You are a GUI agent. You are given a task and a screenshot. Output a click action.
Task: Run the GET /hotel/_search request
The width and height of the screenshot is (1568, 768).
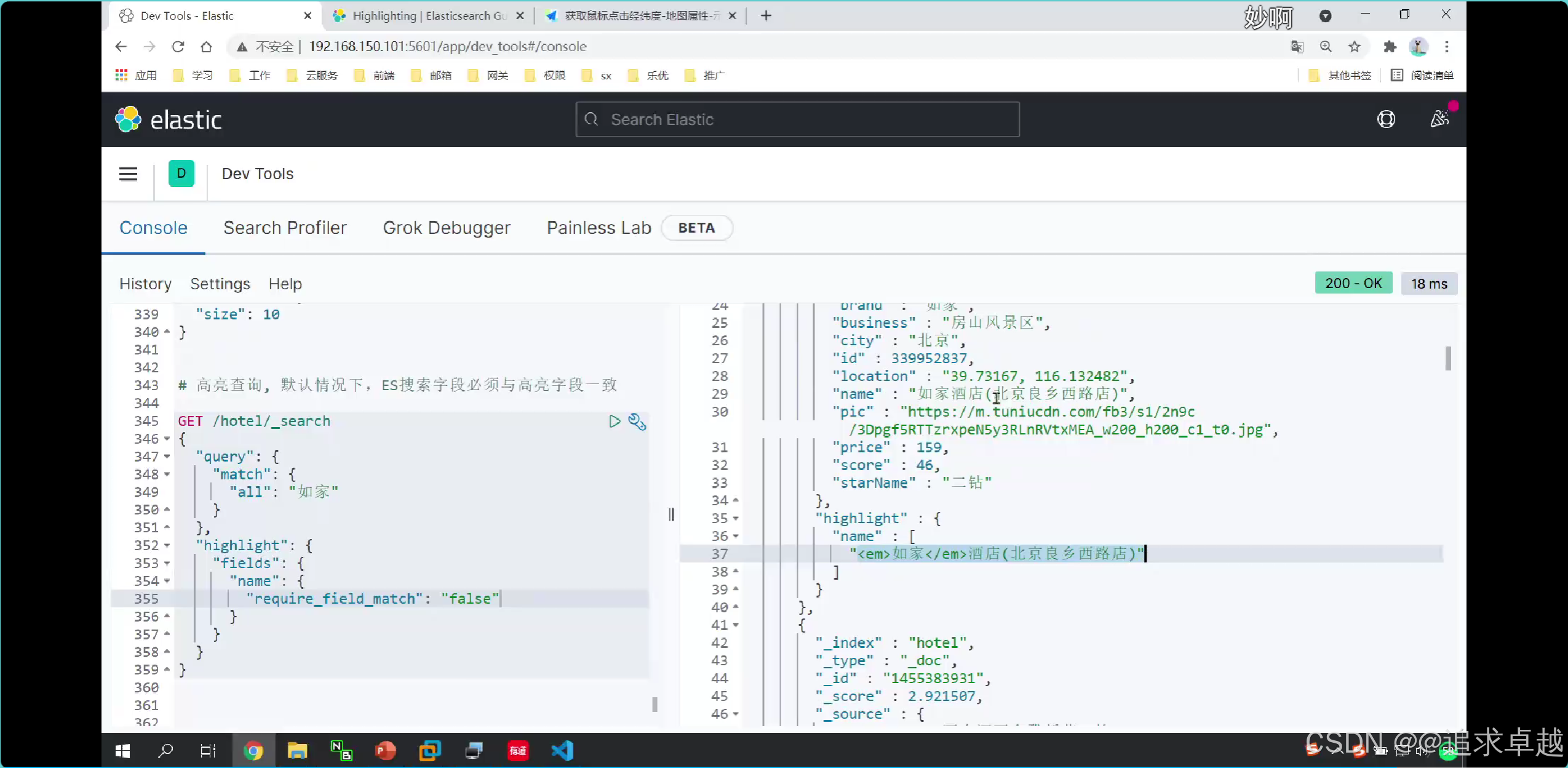point(614,422)
